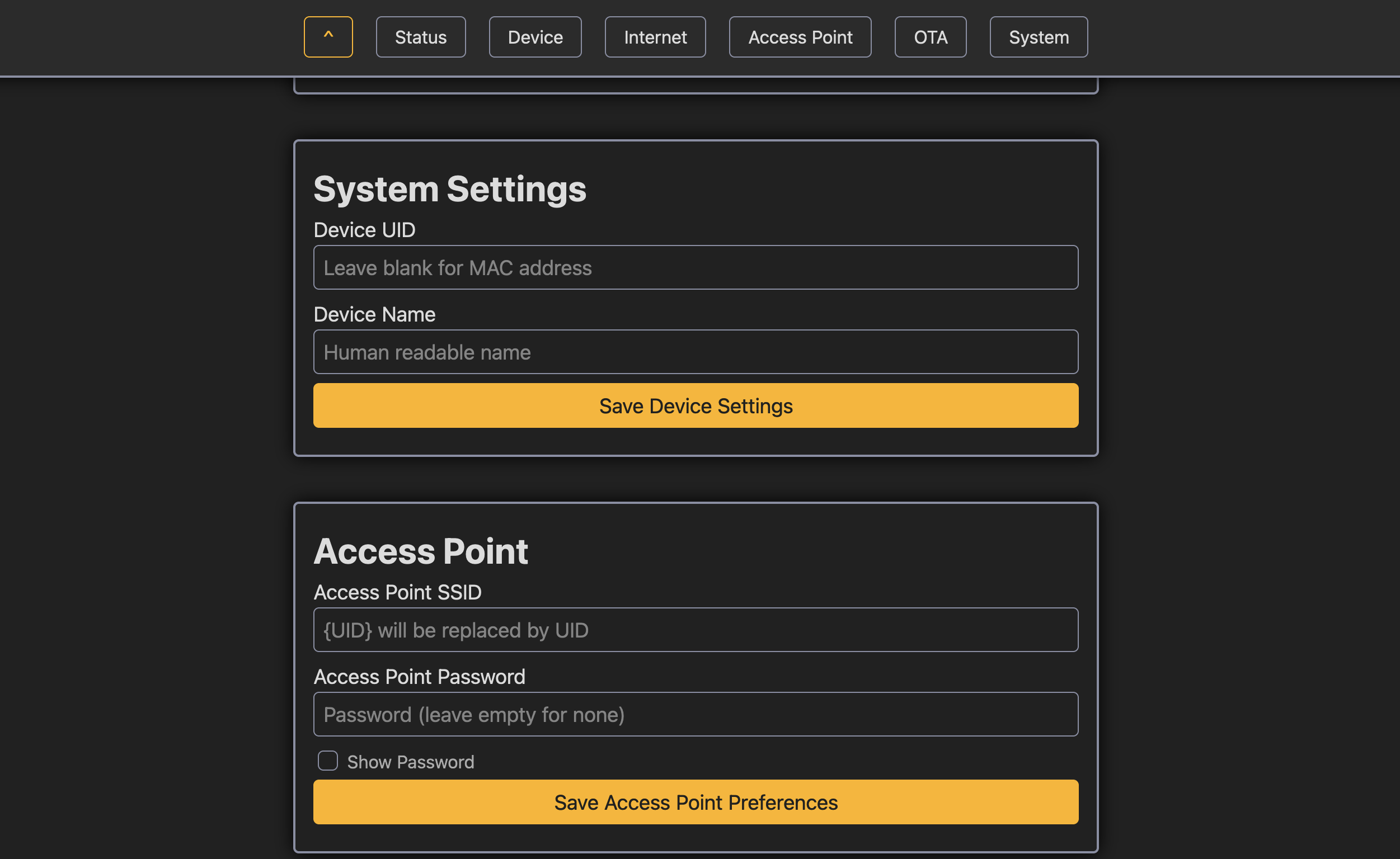Click the Device UID input field

[x=695, y=267]
